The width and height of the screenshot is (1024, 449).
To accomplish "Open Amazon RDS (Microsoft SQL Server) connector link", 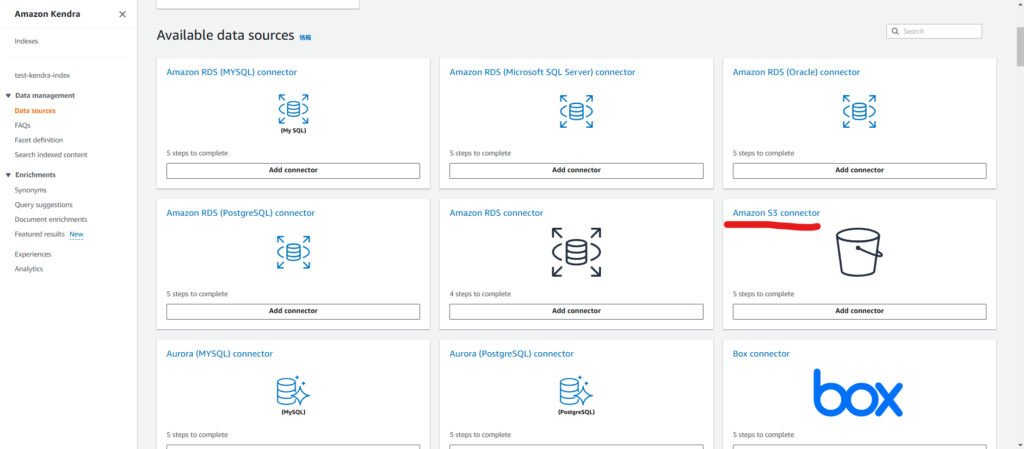I will (x=542, y=72).
